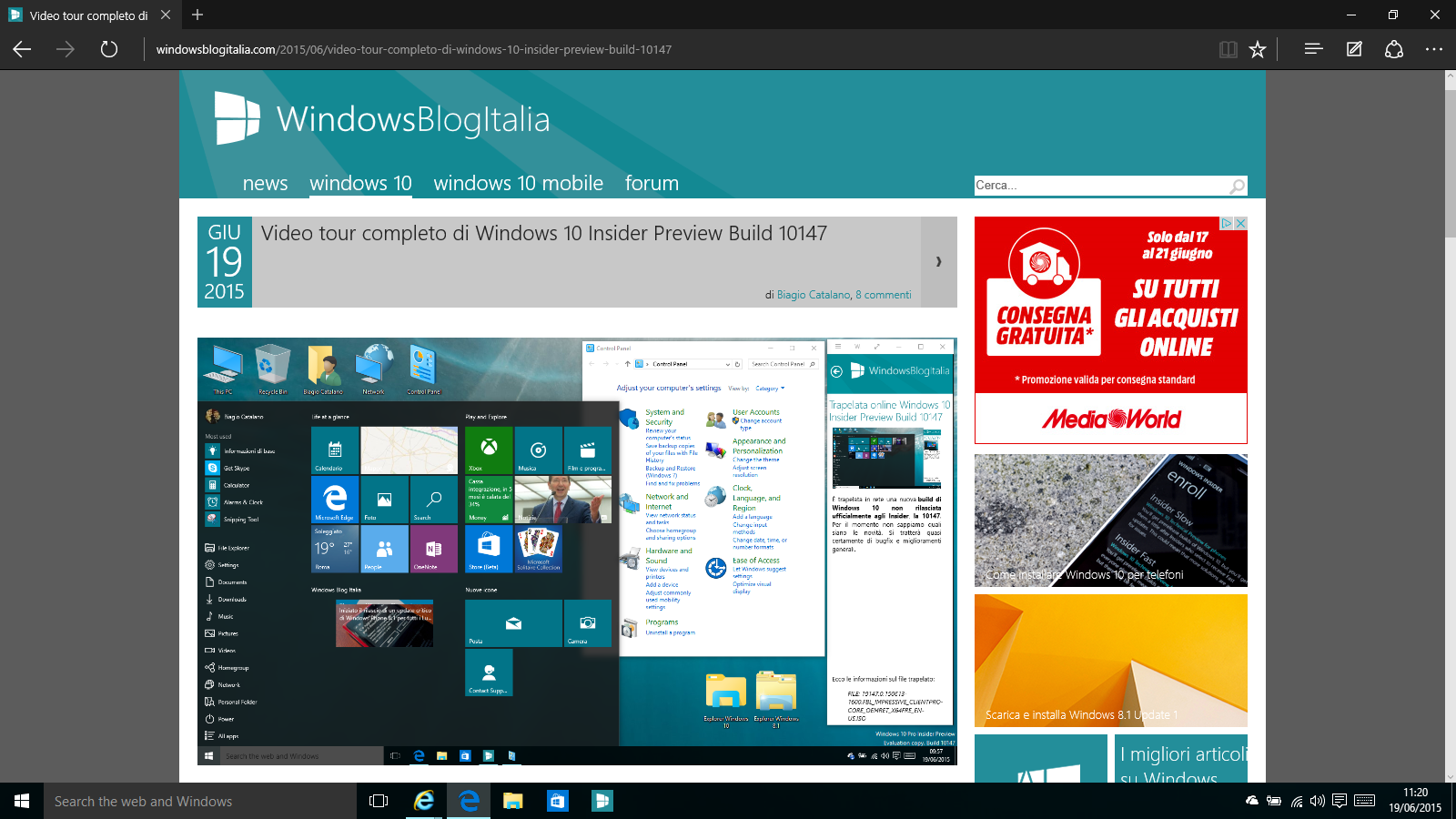Viewport: 1456px width, 819px height.
Task: Open the windows 10 menu item
Action: click(360, 183)
